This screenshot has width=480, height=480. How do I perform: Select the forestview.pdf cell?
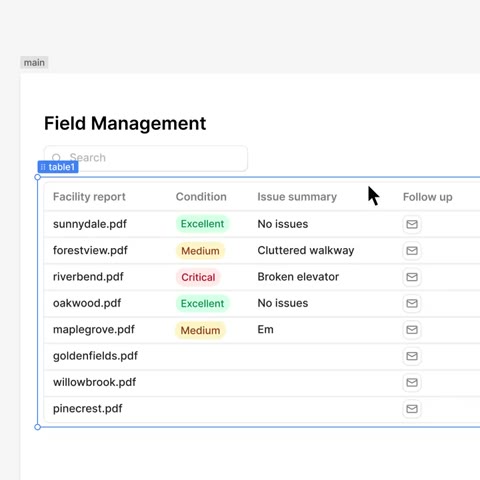[90, 250]
